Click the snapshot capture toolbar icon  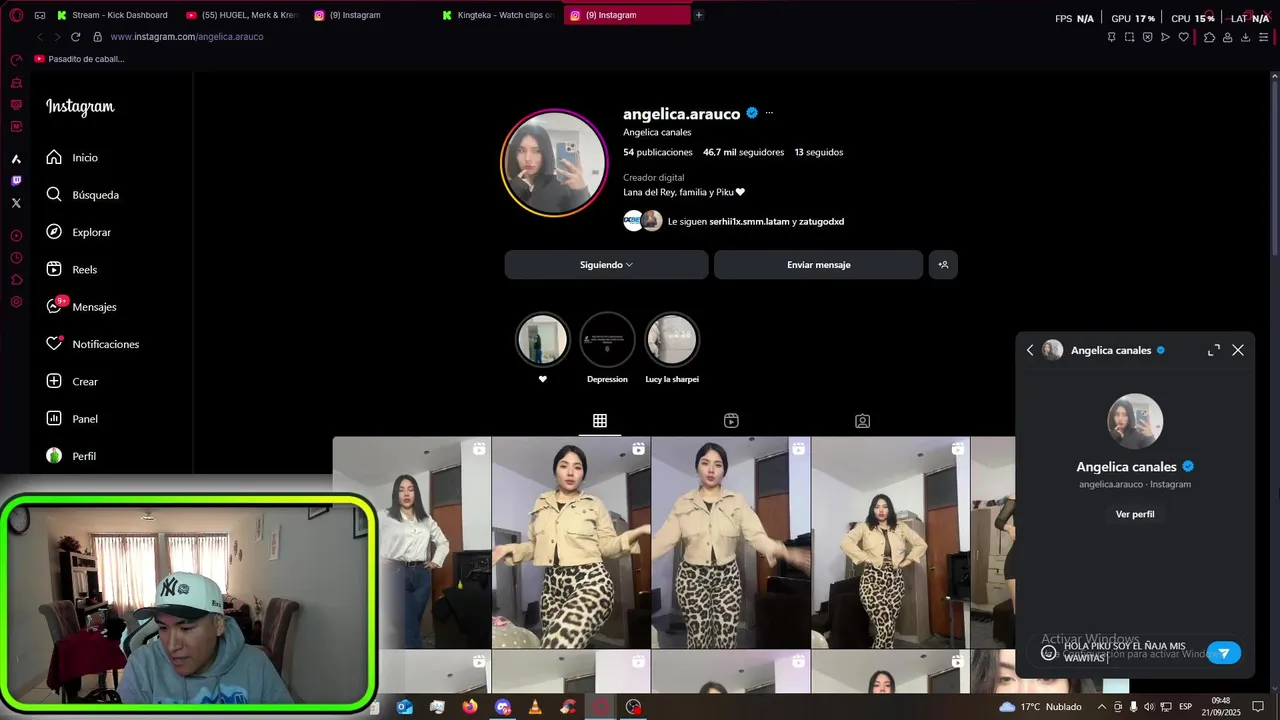[1129, 37]
